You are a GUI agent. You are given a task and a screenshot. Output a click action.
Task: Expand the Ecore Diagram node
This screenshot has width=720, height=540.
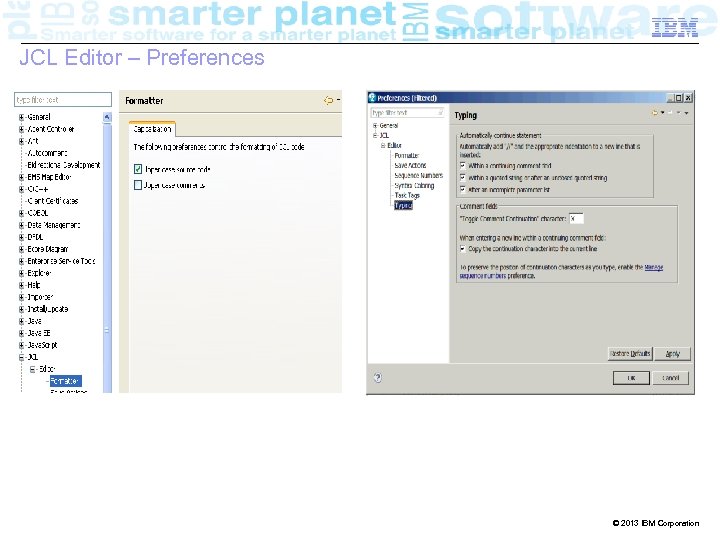click(21, 249)
